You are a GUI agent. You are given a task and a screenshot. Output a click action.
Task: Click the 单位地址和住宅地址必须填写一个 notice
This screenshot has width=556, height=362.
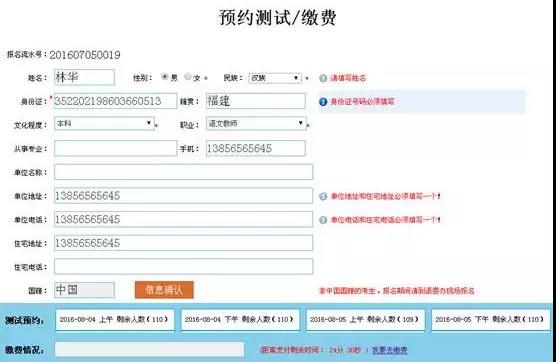click(x=385, y=196)
